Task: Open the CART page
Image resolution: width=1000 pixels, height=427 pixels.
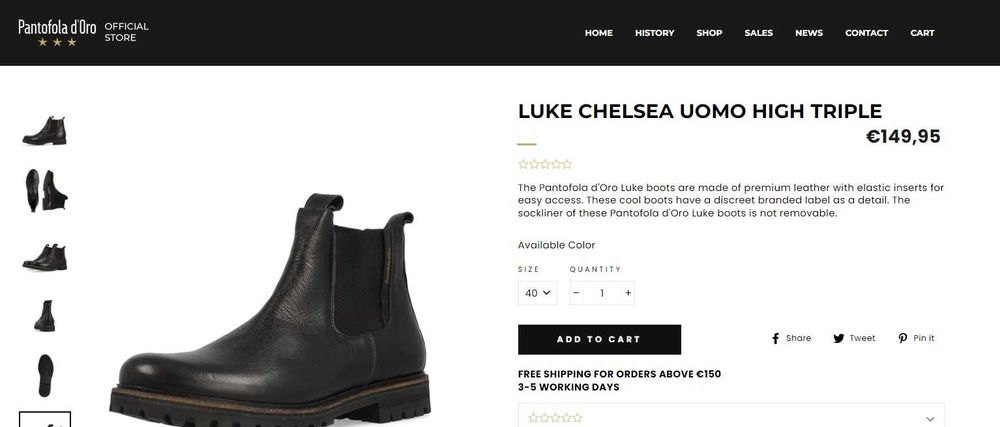Action: click(922, 33)
